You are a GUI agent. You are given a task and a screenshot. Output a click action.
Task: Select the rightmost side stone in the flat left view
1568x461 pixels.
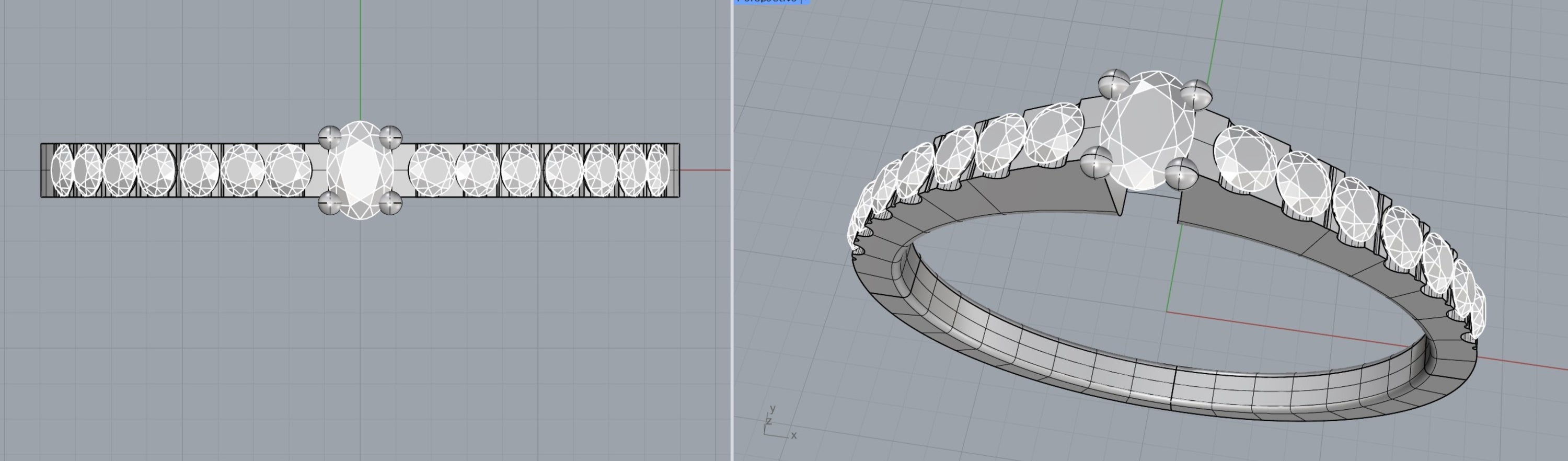click(x=658, y=170)
